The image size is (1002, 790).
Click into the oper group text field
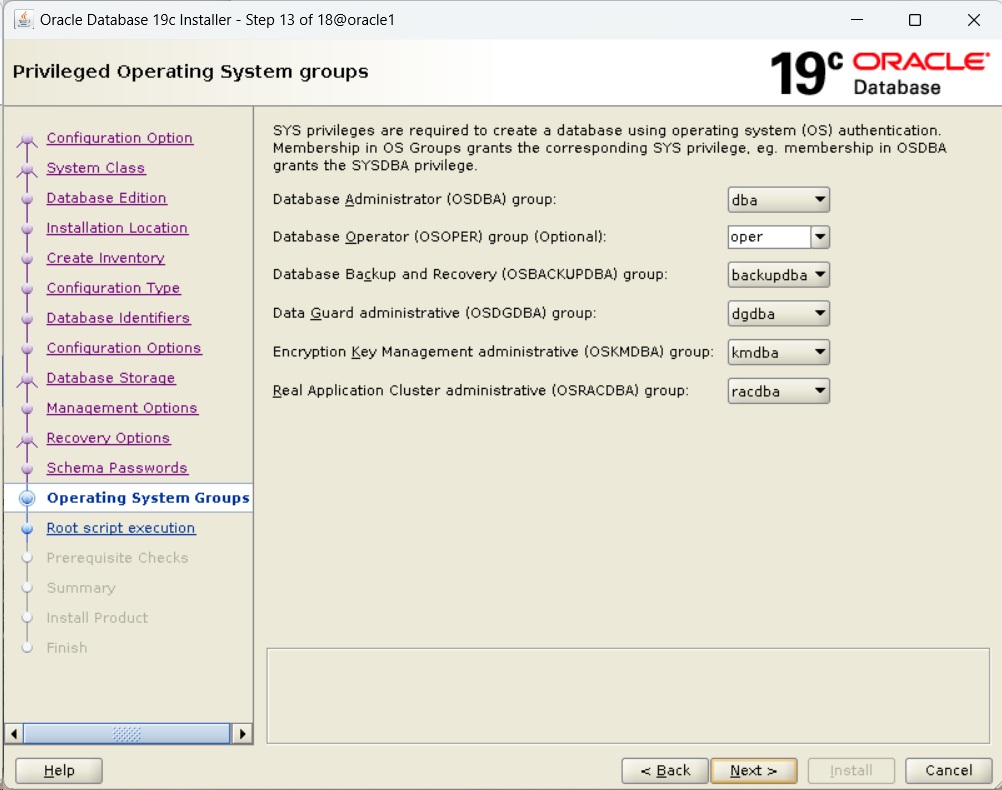click(x=768, y=237)
